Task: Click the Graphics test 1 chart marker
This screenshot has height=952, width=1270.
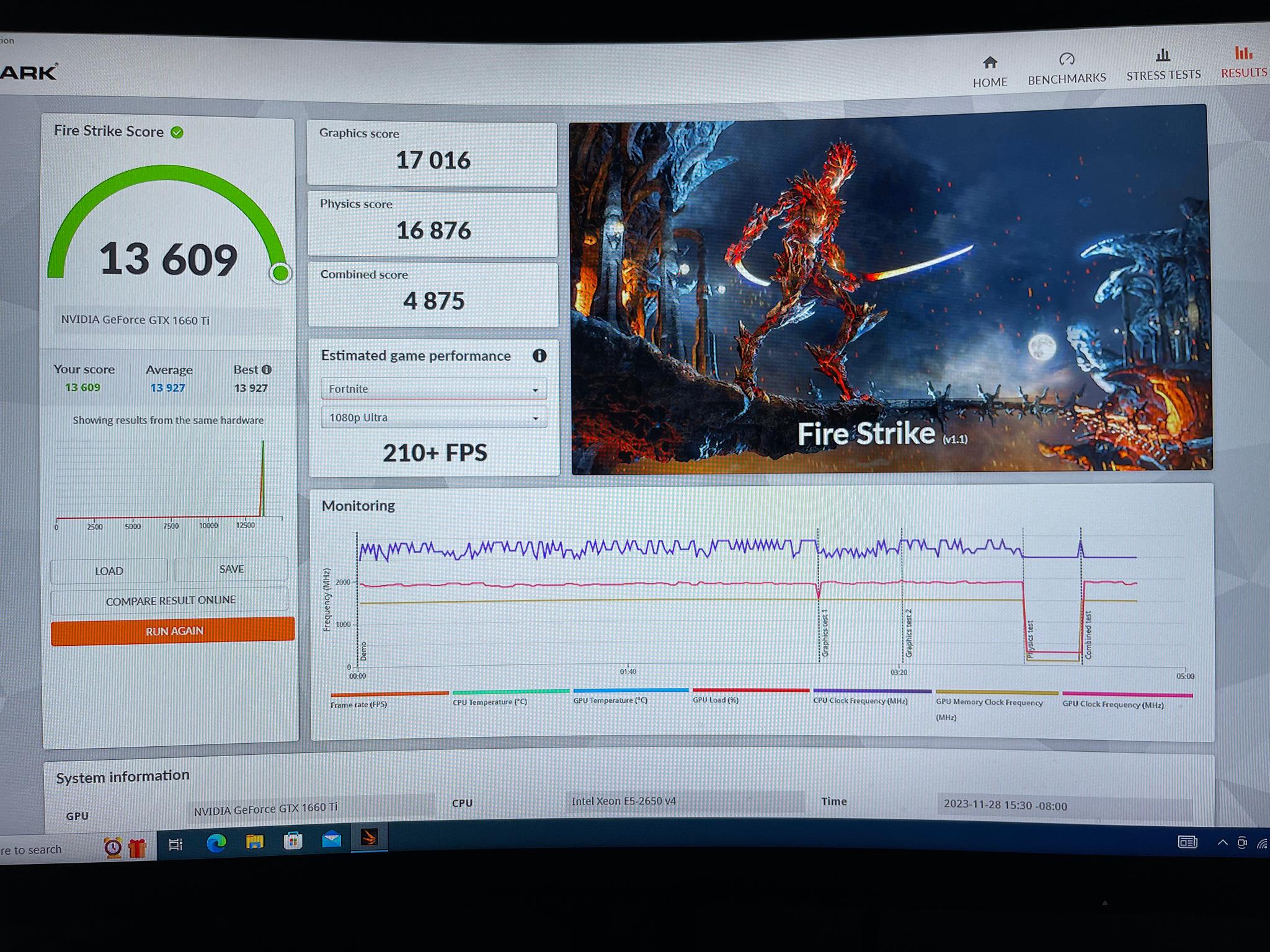Action: click(825, 632)
